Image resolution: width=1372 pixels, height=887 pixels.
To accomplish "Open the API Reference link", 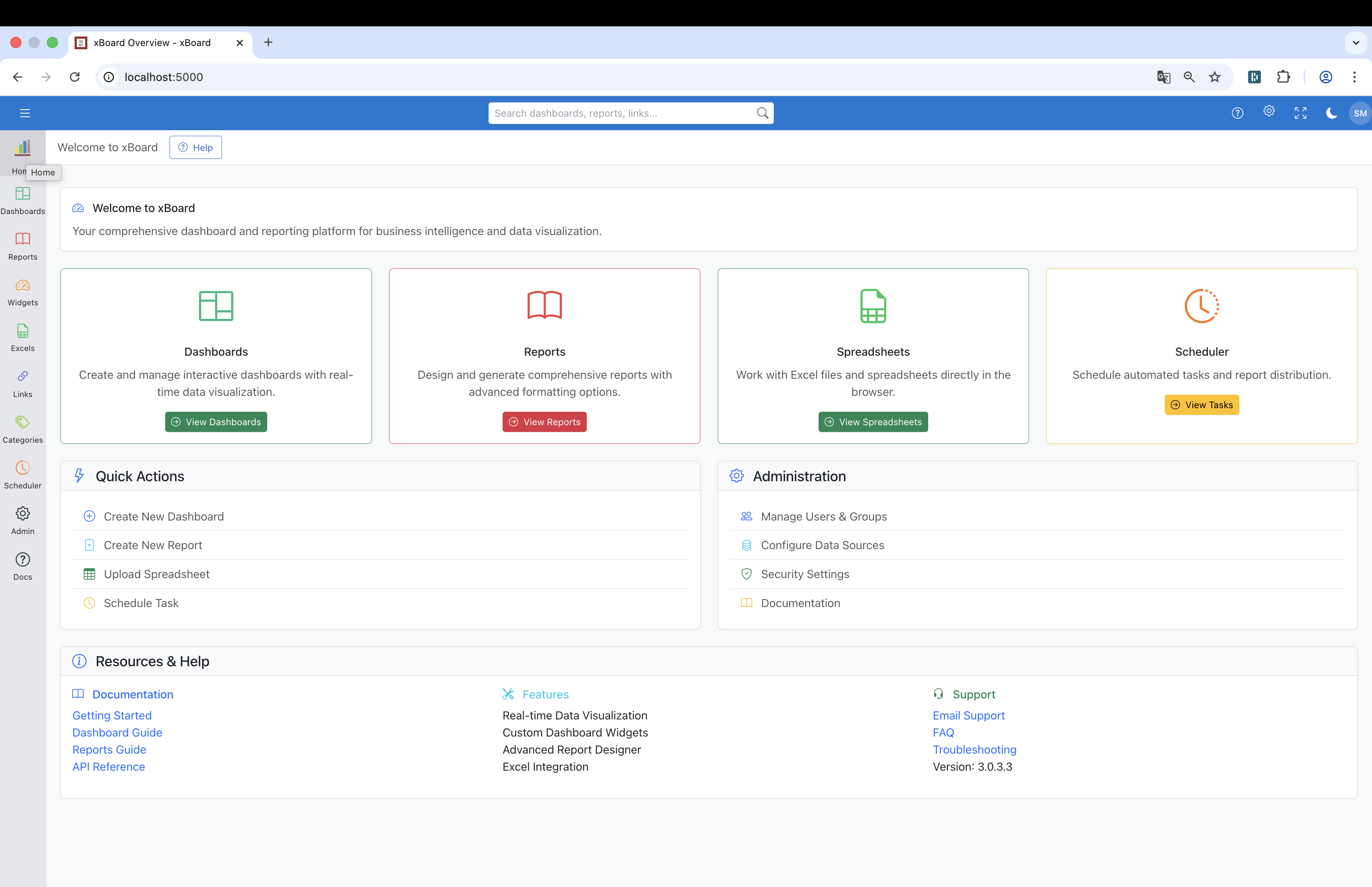I will (x=109, y=767).
